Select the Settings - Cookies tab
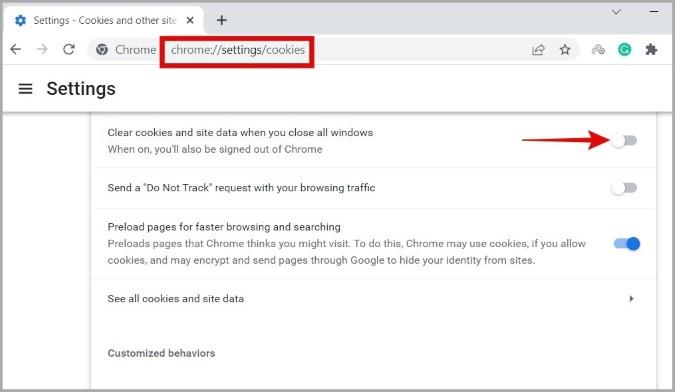The width and height of the screenshot is (675, 392). click(x=103, y=20)
